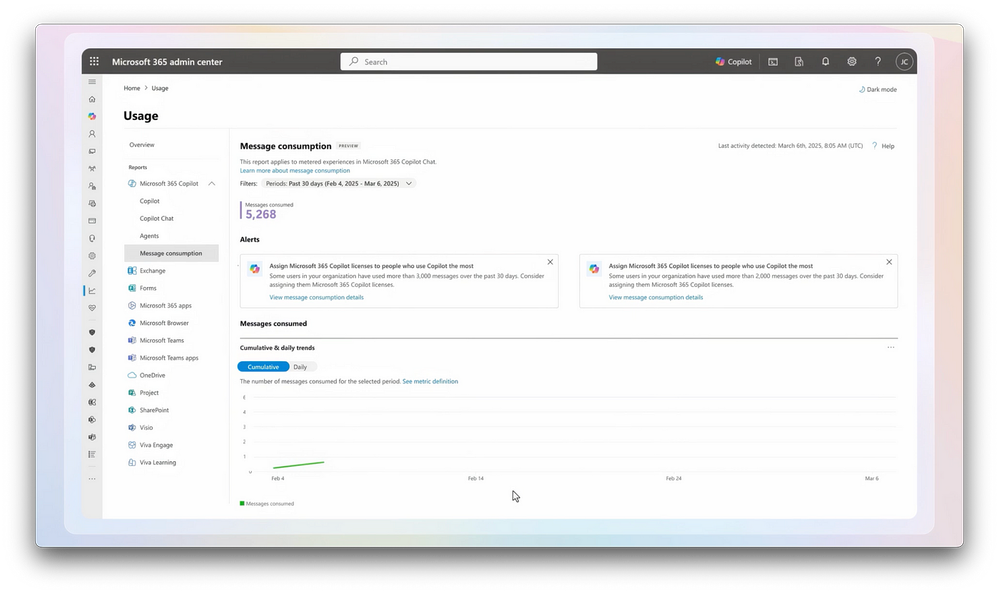Open the Overview page

[141, 145]
